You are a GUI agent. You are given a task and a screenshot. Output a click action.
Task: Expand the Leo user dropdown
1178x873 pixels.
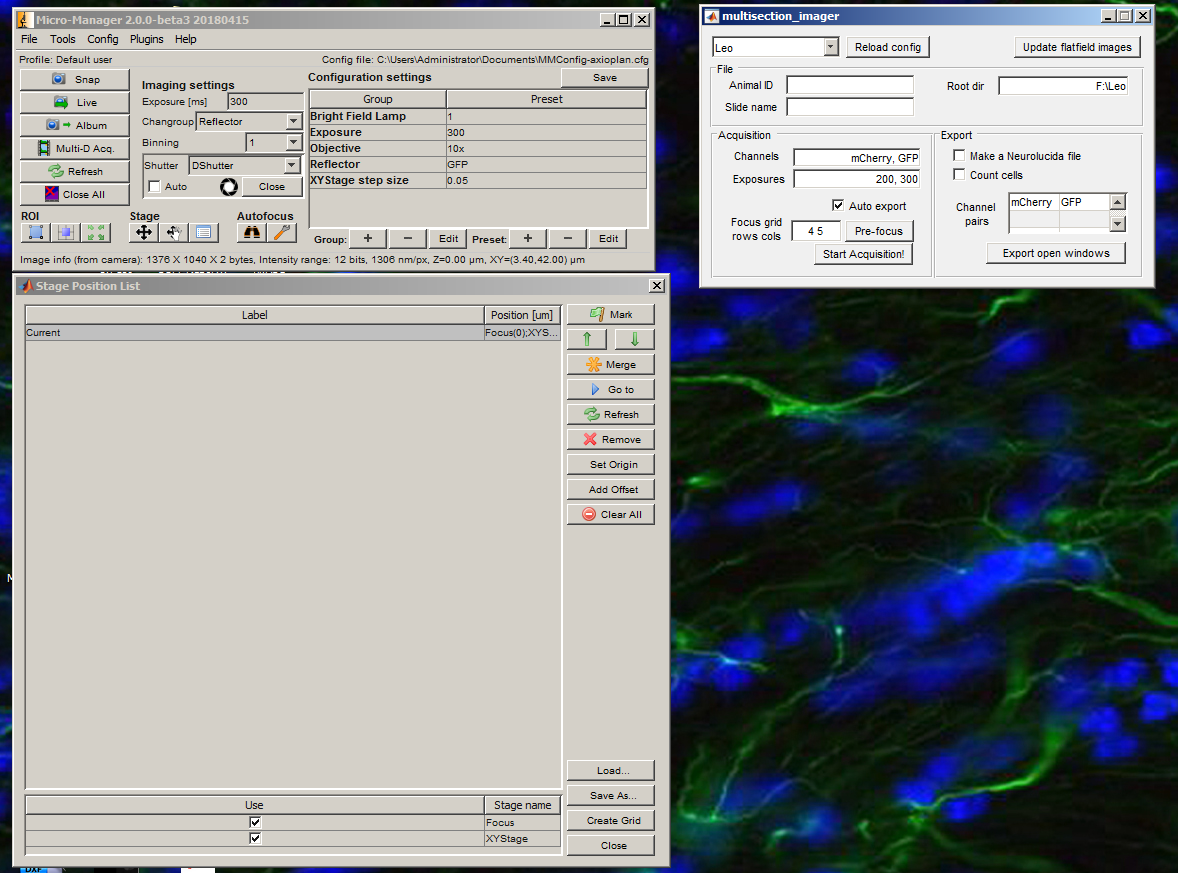click(x=831, y=47)
